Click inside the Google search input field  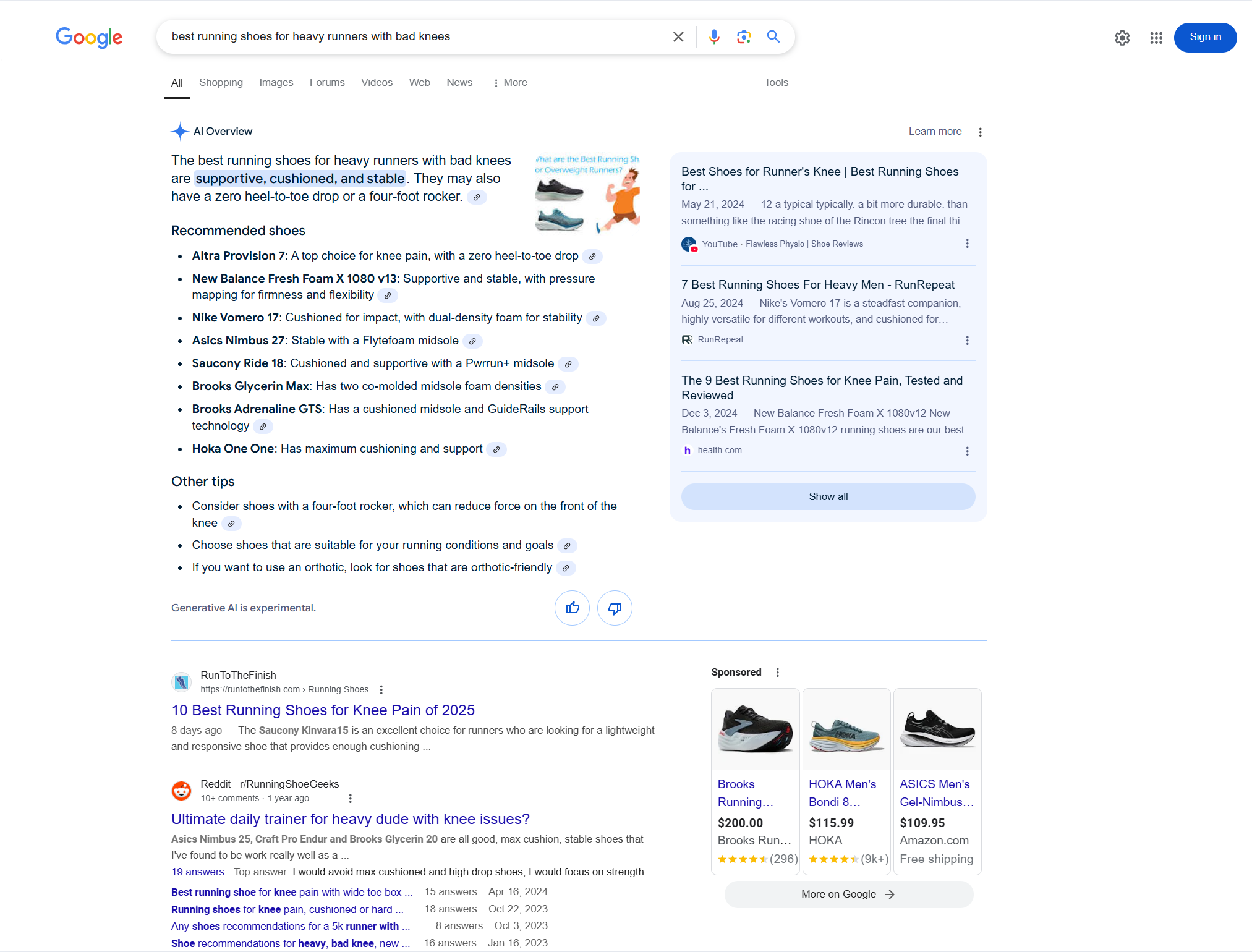(x=414, y=37)
